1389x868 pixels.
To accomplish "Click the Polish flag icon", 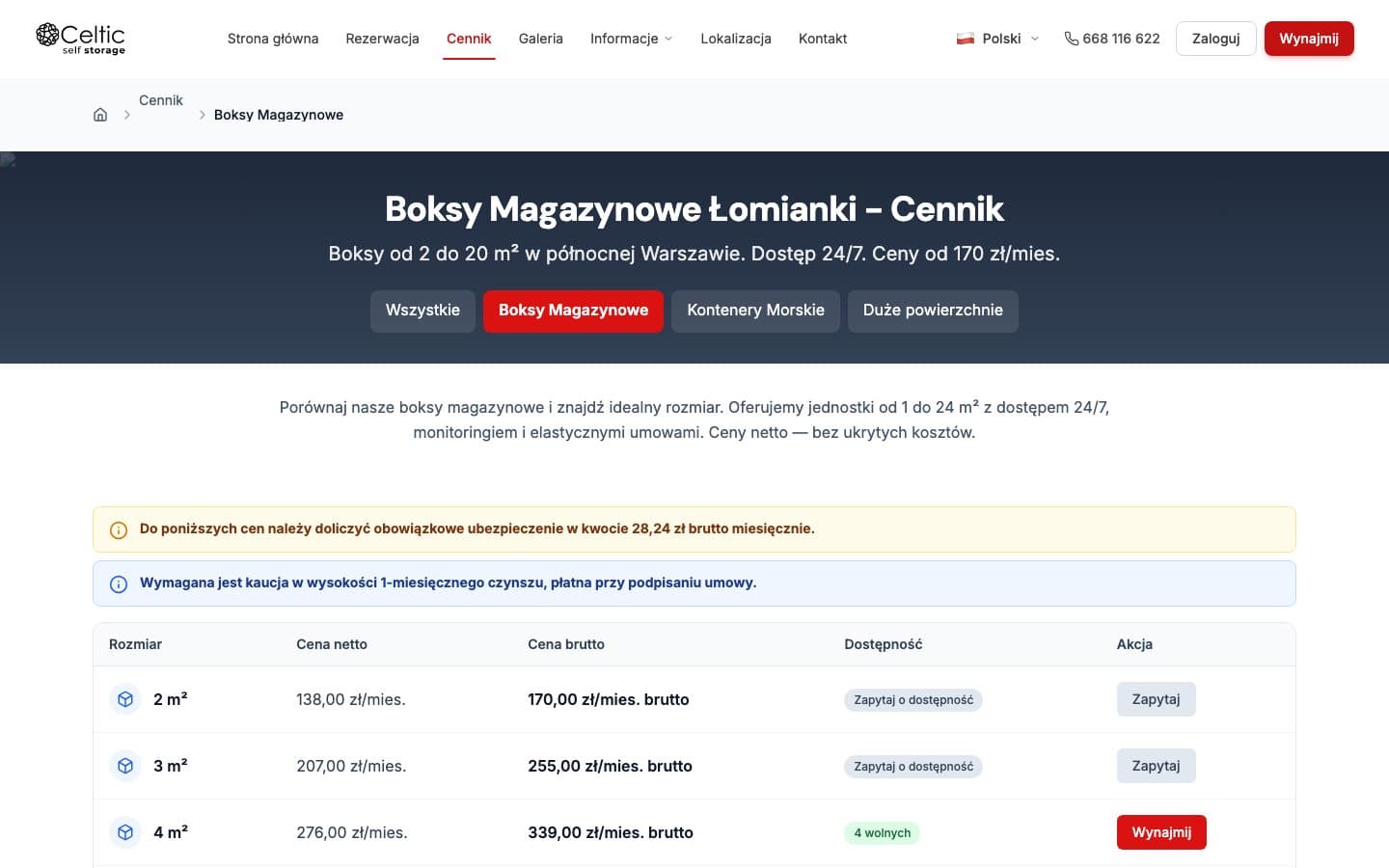I will coord(965,39).
